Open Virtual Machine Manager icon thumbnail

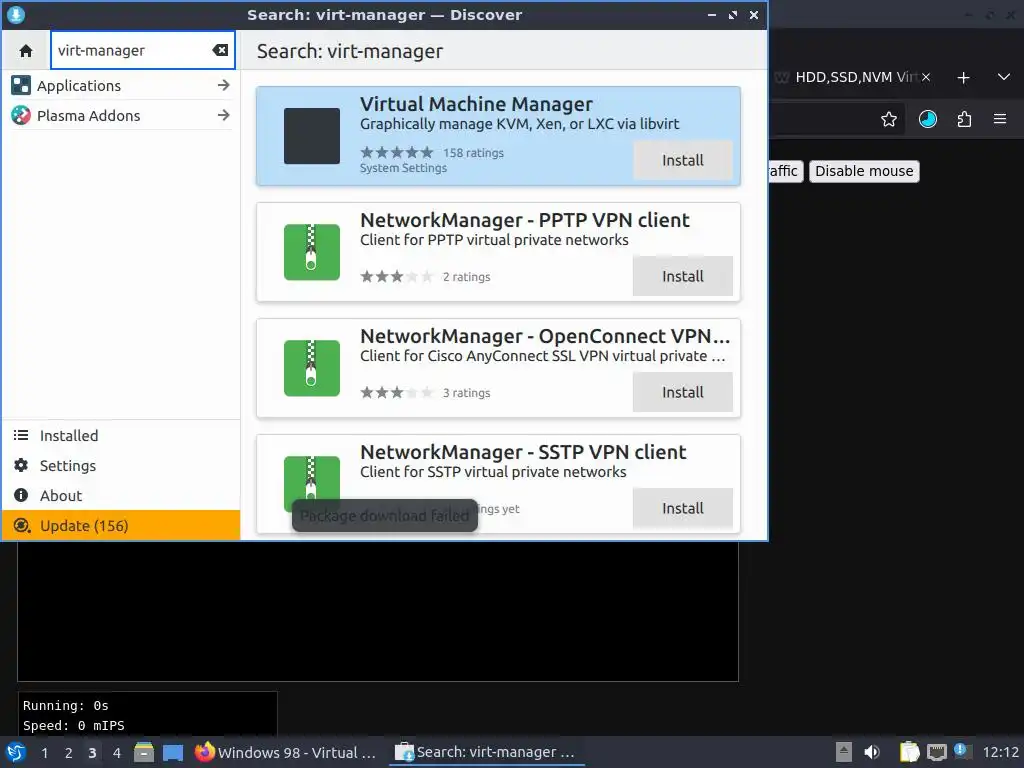pos(312,136)
